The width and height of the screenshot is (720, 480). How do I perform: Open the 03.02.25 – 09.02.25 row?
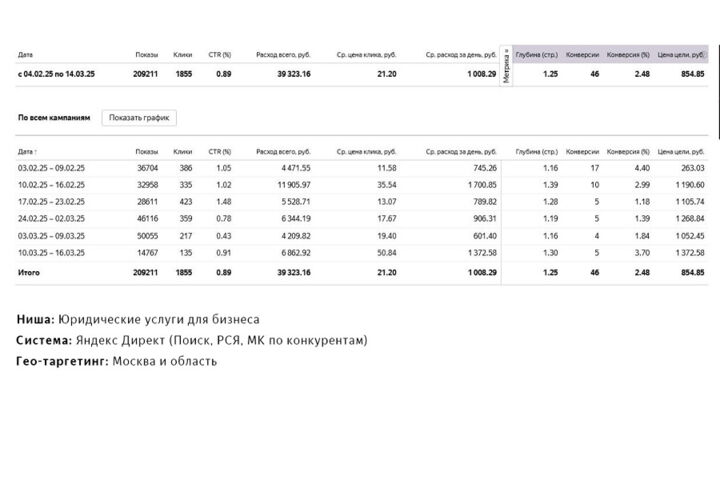pos(361,168)
